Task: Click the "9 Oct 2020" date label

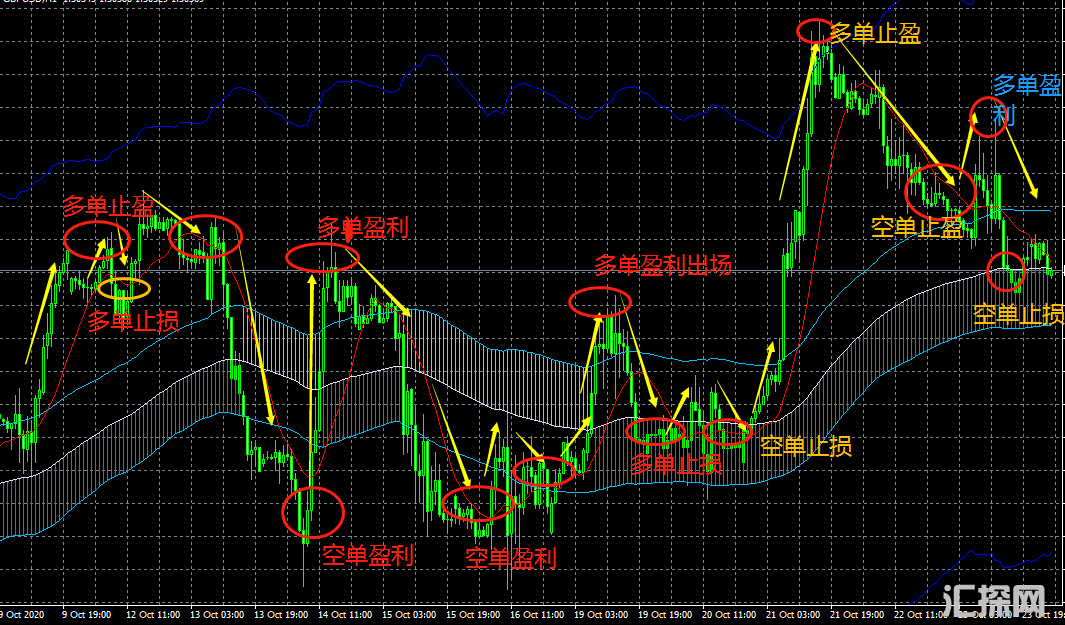Action: coord(22,615)
